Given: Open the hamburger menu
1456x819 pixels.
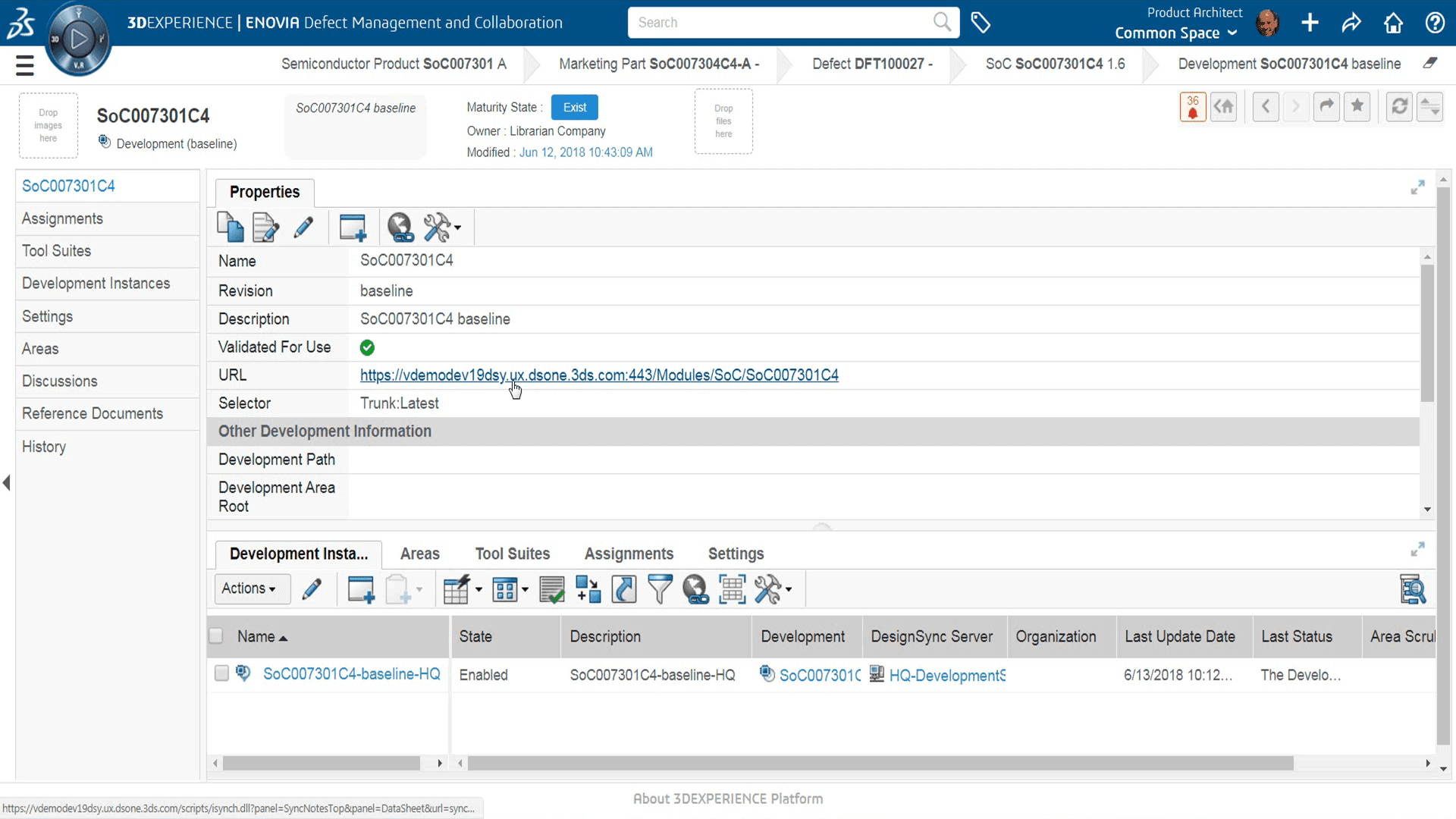Looking at the screenshot, I should pyautogui.click(x=25, y=65).
